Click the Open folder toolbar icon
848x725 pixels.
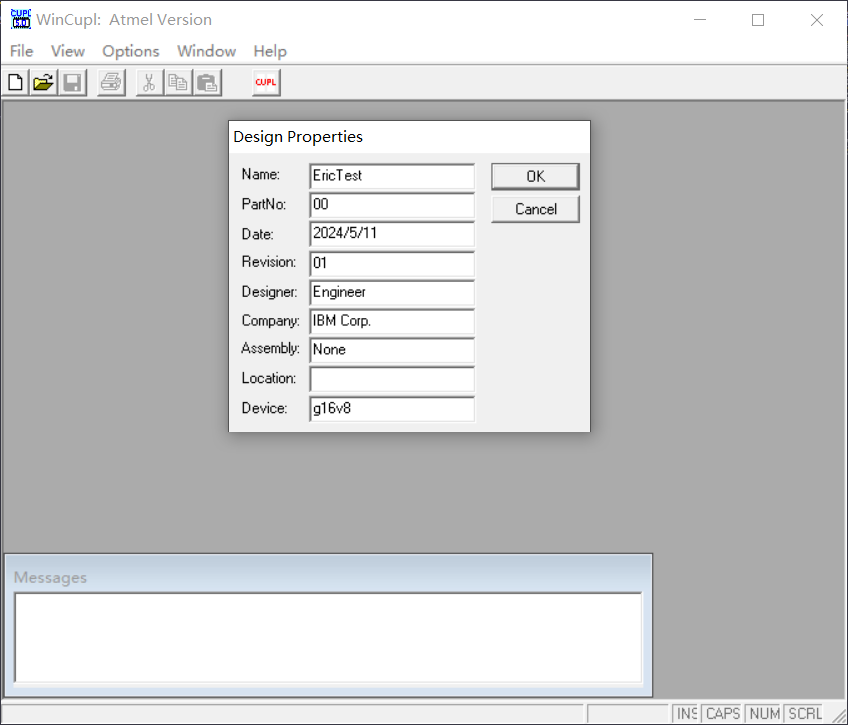tap(44, 83)
